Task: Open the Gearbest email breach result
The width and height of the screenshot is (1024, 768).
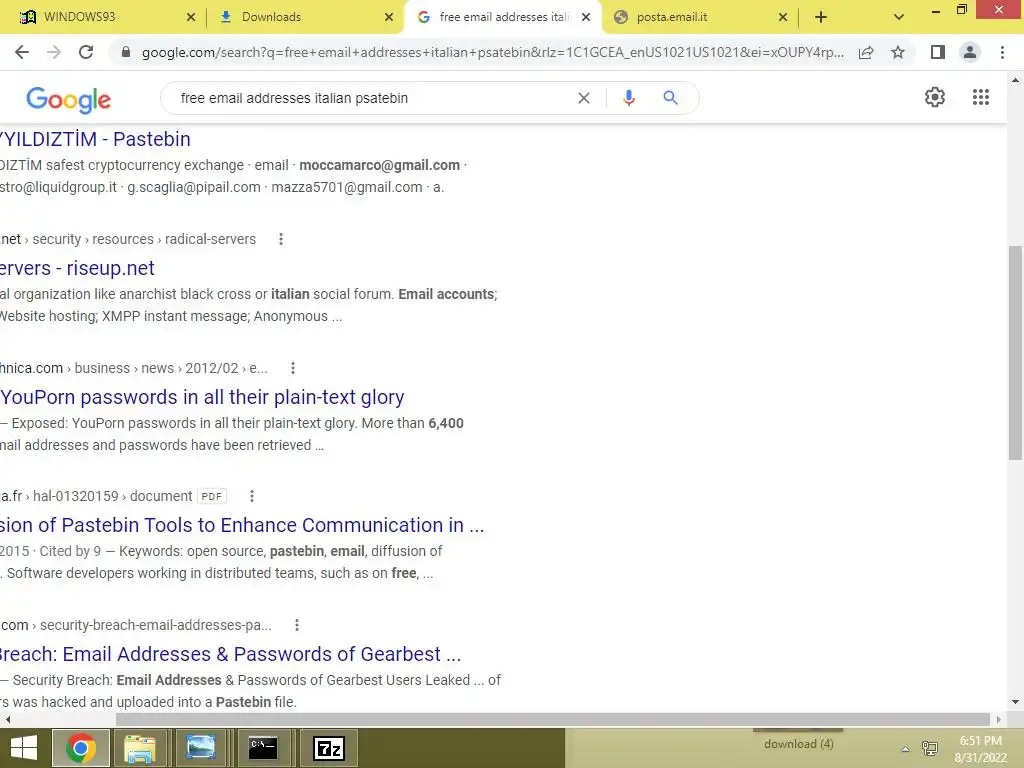Action: click(x=230, y=654)
